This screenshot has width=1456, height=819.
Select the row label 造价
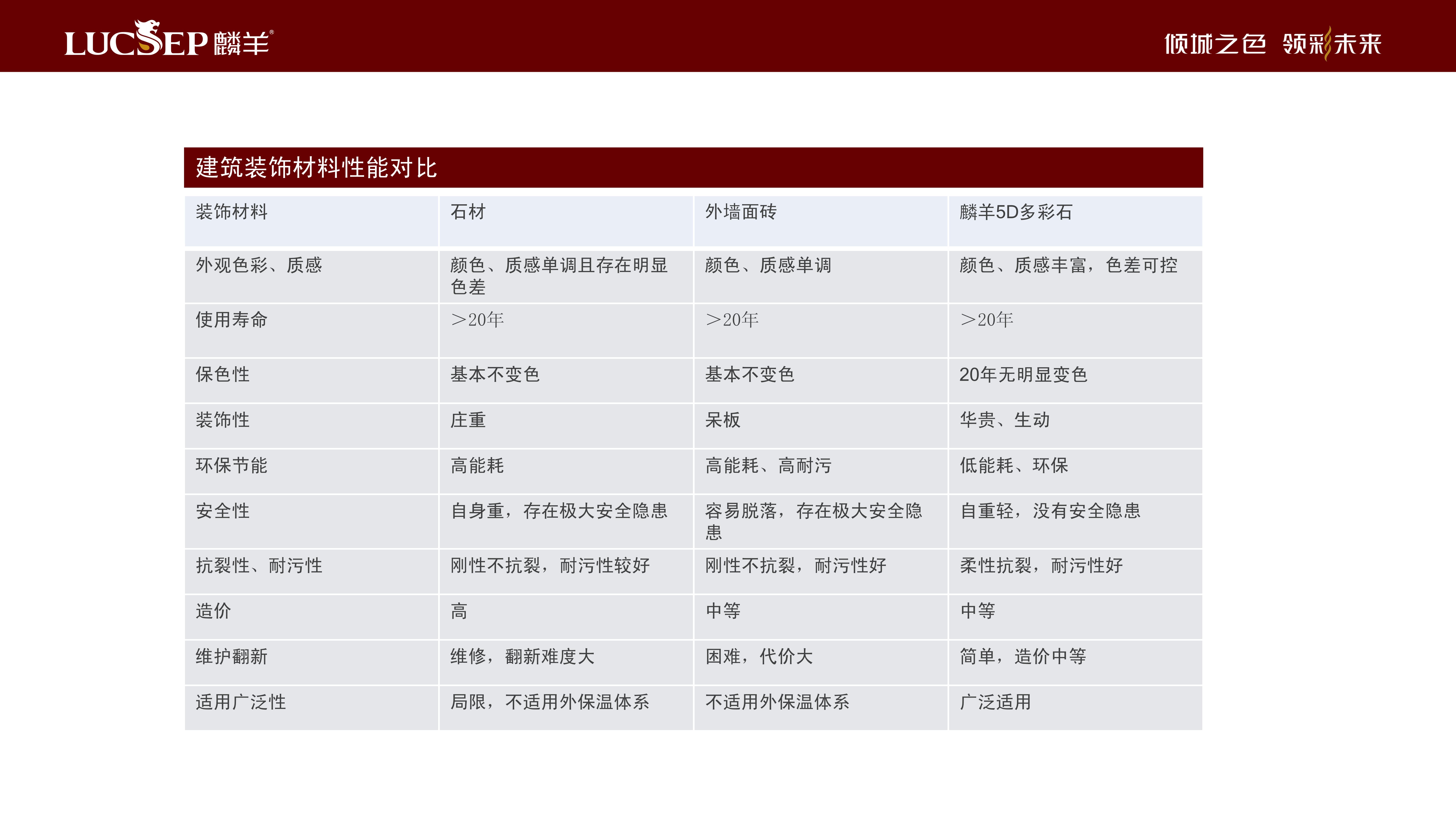214,611
